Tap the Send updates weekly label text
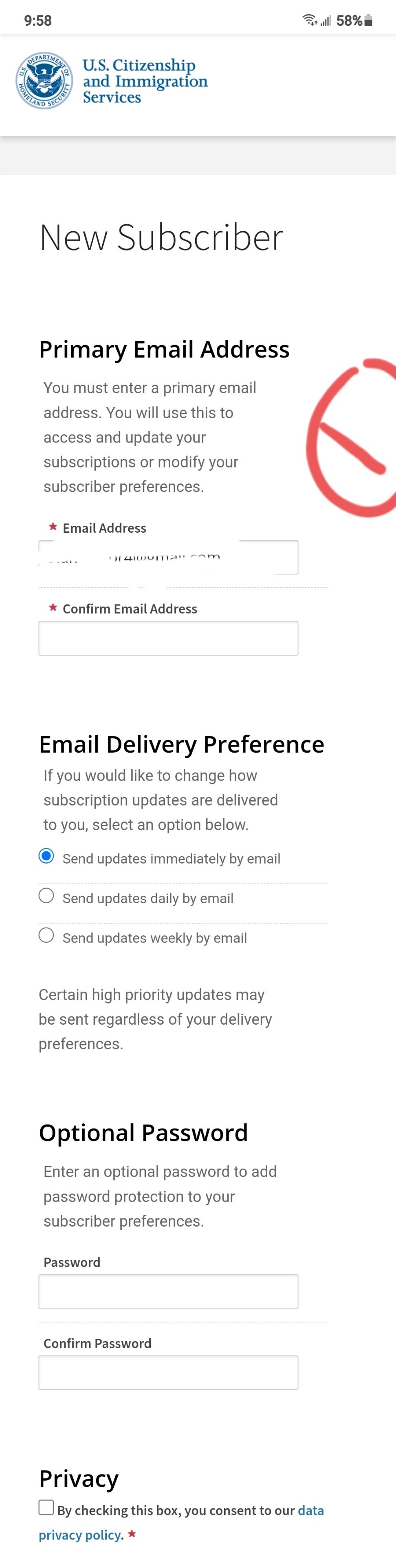 click(x=154, y=938)
